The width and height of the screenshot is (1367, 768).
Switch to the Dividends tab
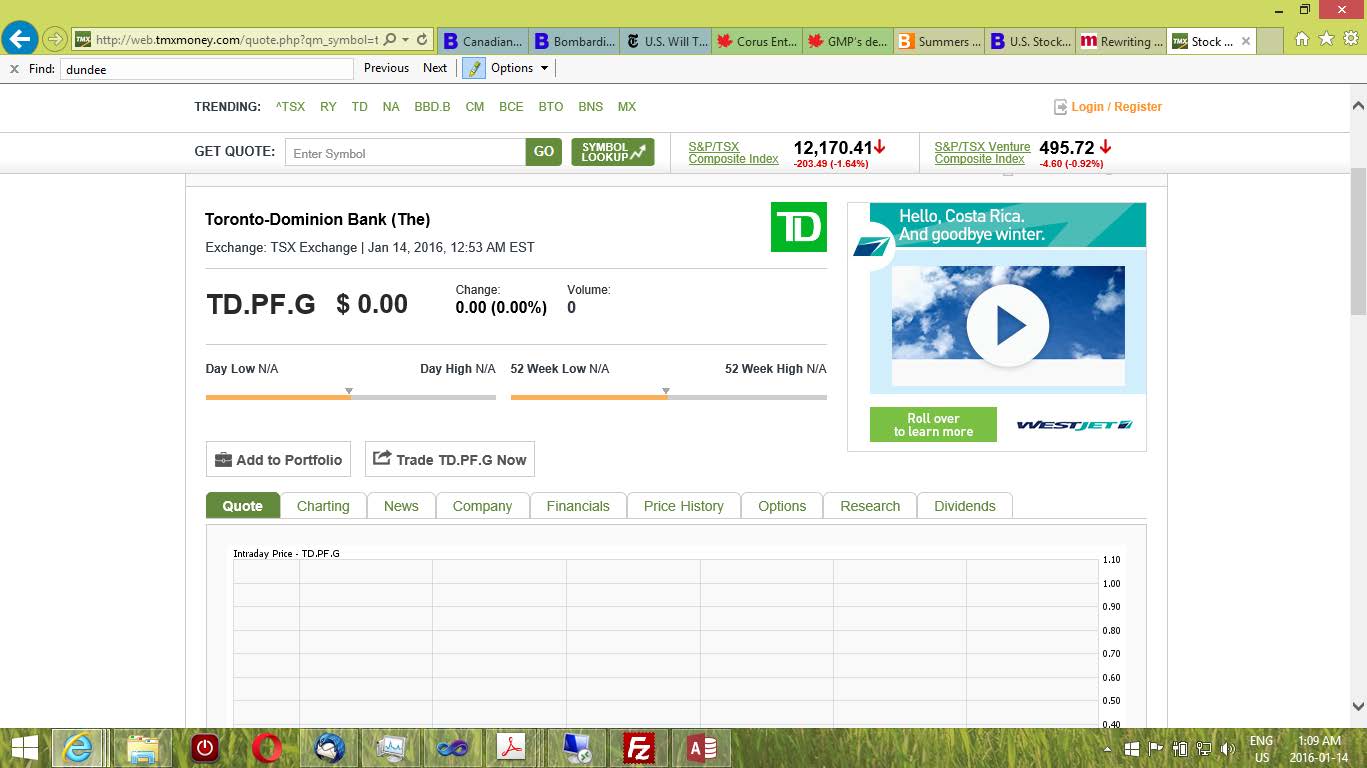[964, 506]
